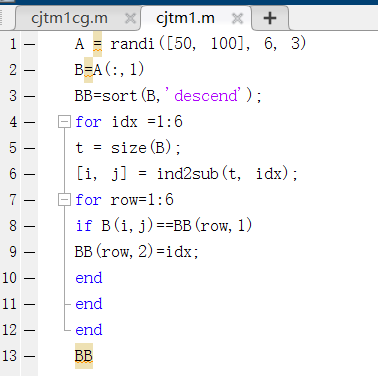Close the cjtm1.m tab
The image size is (378, 376).
click(237, 18)
